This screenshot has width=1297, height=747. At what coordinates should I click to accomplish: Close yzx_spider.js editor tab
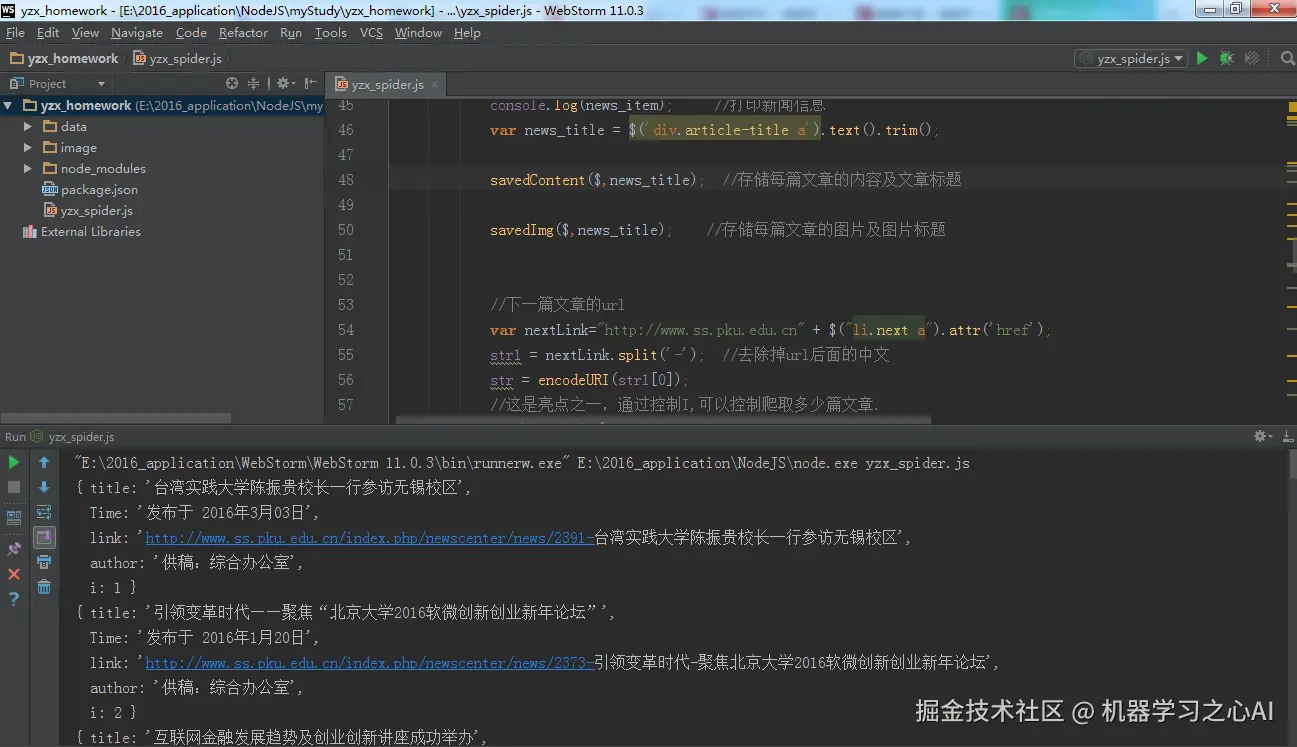click(x=435, y=85)
